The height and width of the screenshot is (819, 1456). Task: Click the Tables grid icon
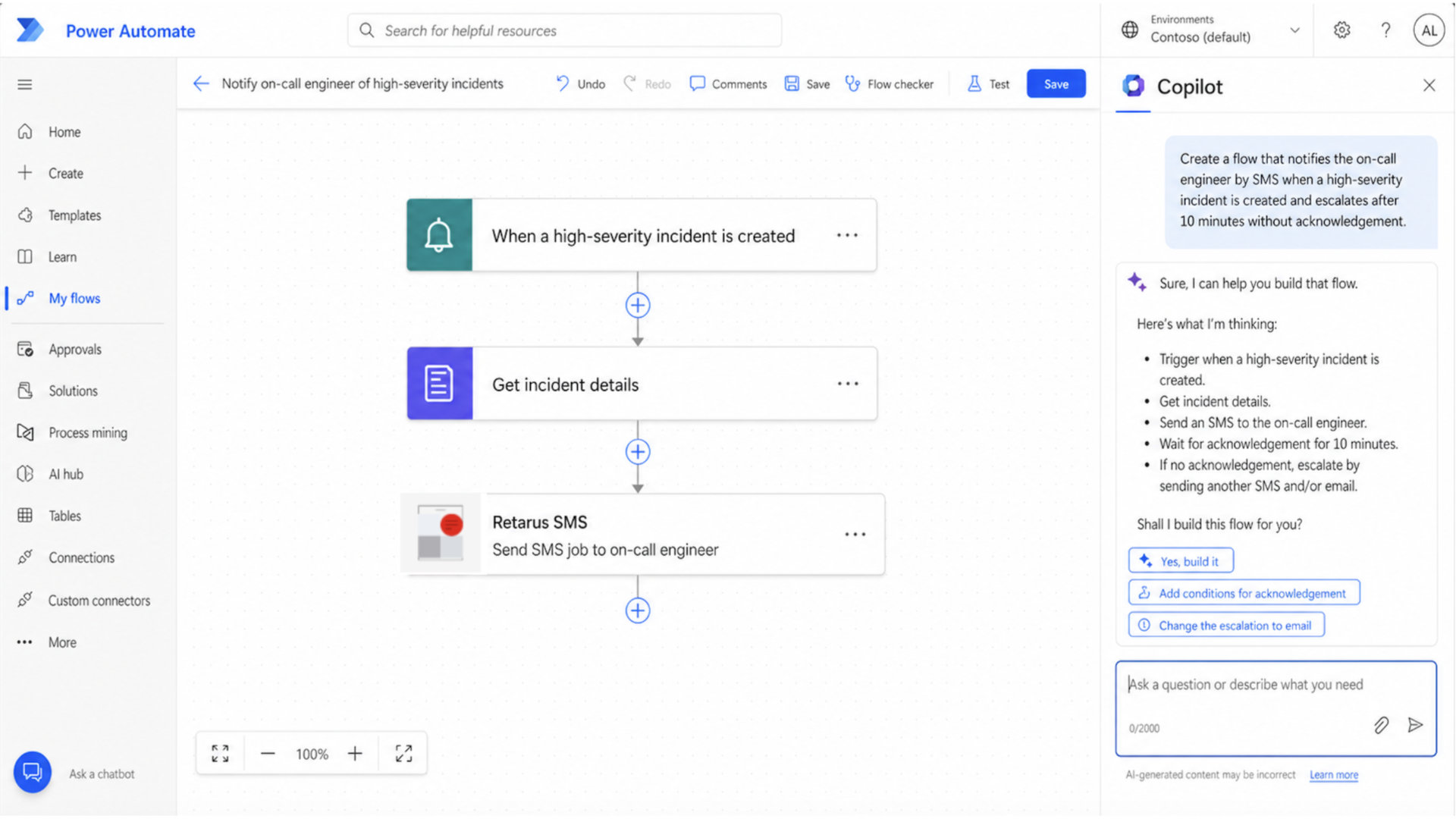(25, 516)
